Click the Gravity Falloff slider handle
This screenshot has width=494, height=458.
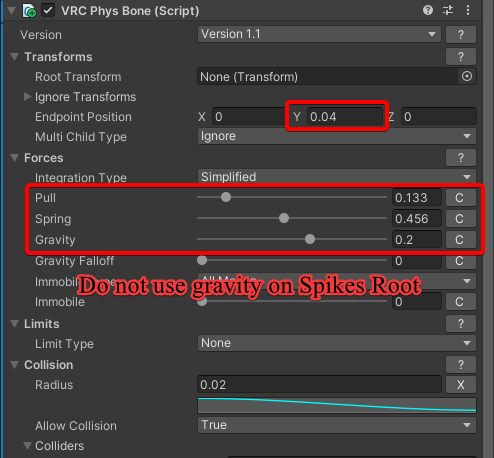click(202, 260)
